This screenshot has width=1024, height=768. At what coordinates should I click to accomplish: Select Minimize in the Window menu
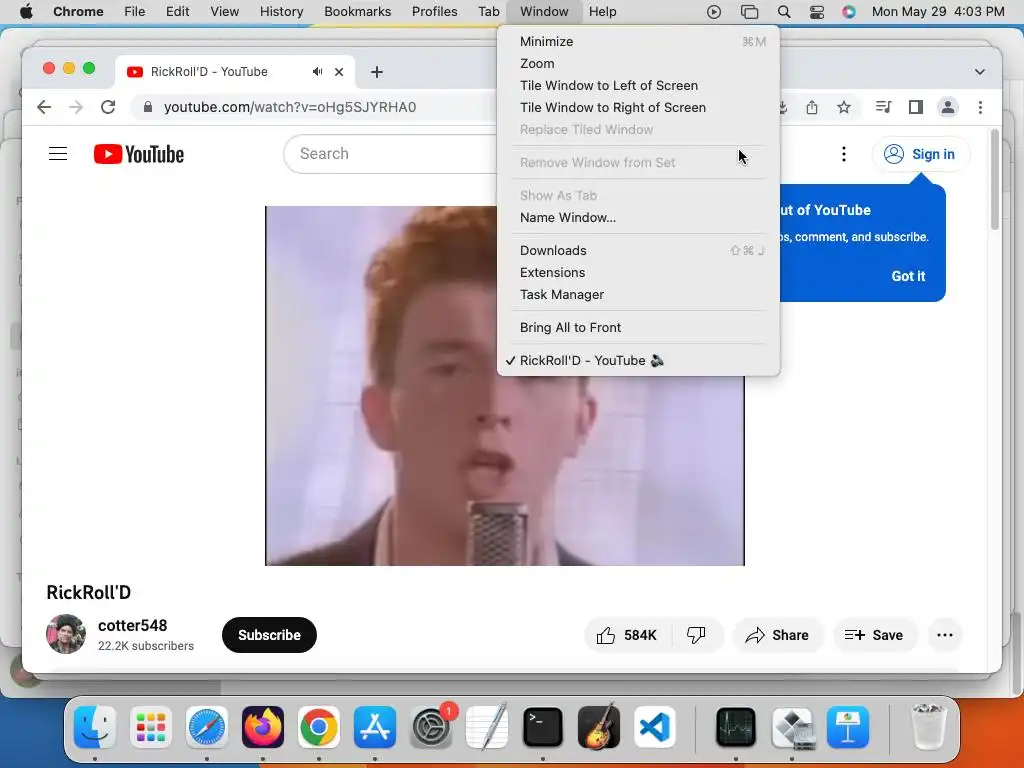(639, 42)
